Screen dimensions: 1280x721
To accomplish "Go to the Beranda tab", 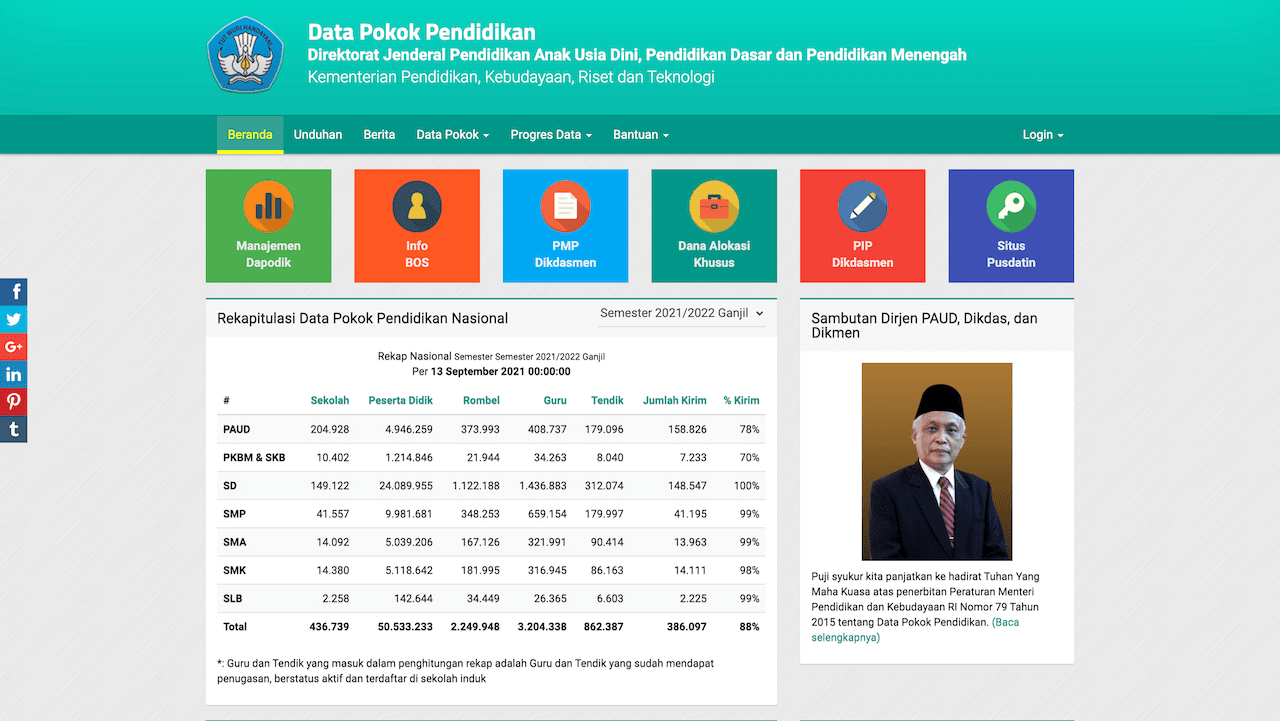I will click(250, 135).
